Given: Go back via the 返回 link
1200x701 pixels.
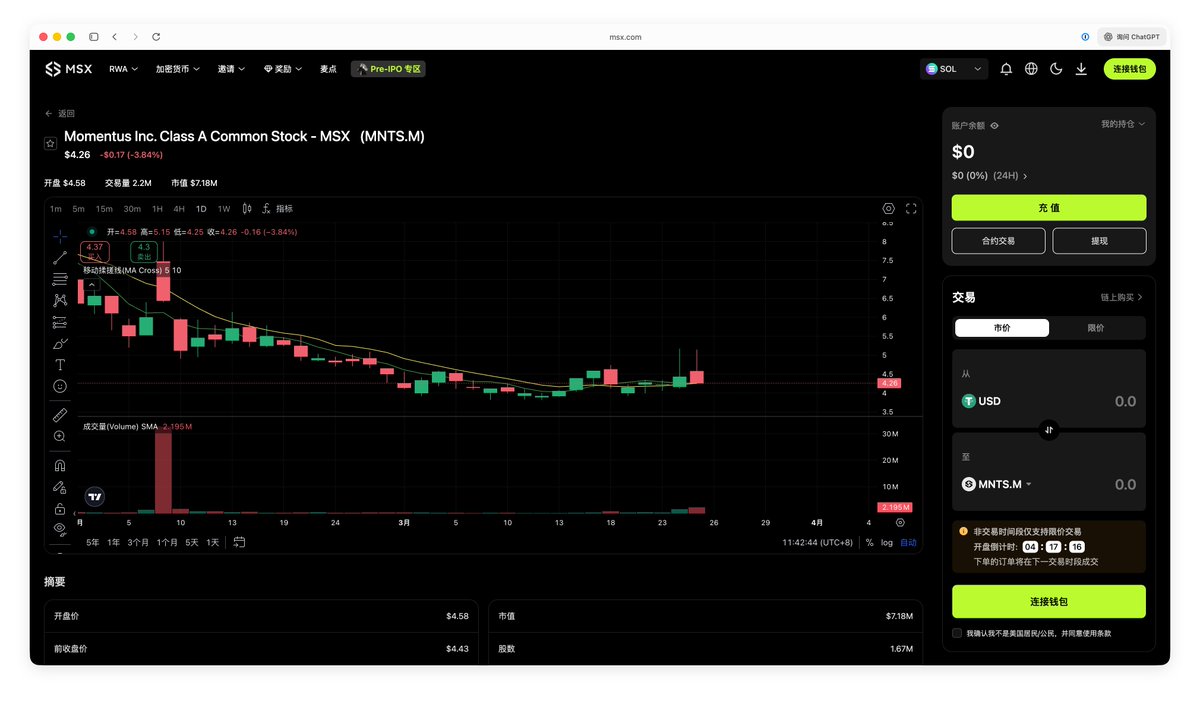Looking at the screenshot, I should pos(60,114).
